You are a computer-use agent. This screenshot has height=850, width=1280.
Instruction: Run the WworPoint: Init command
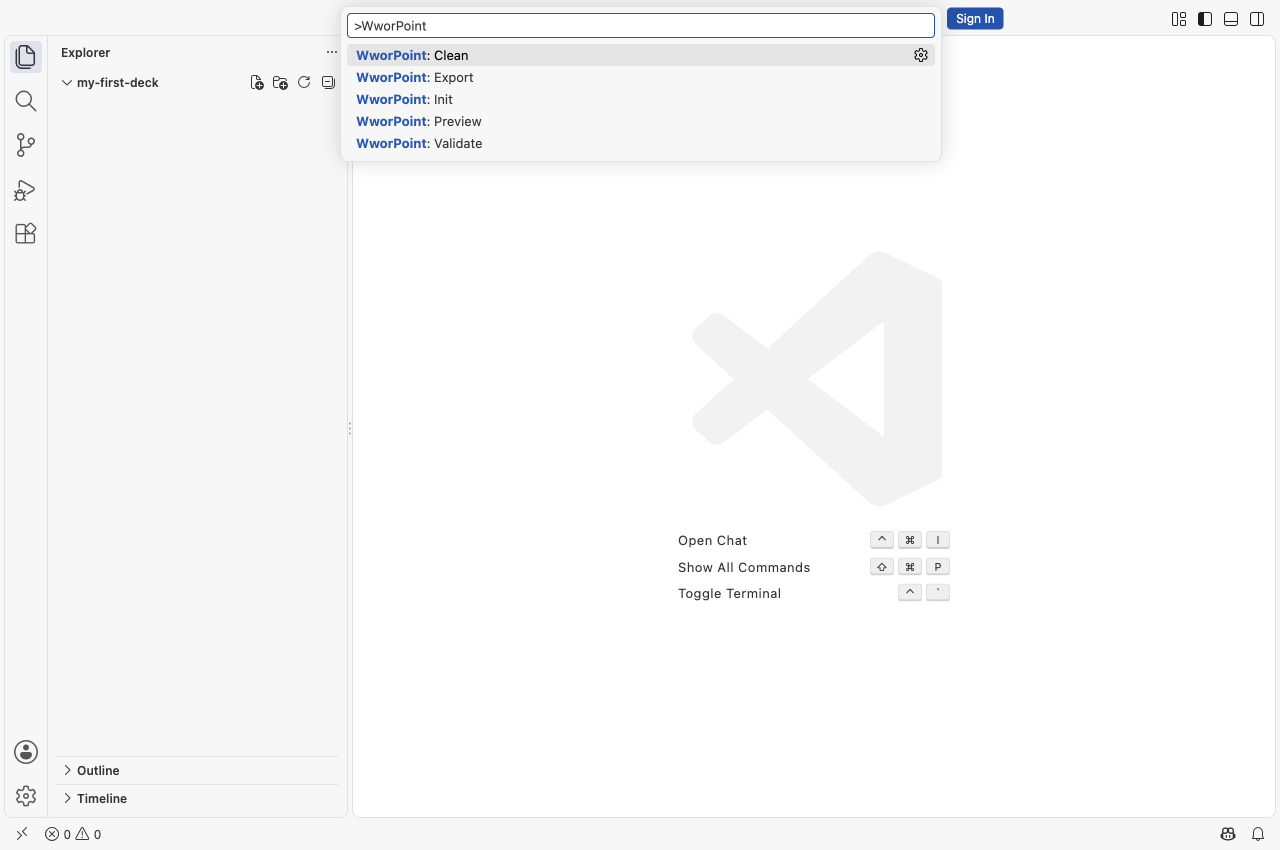tap(640, 99)
